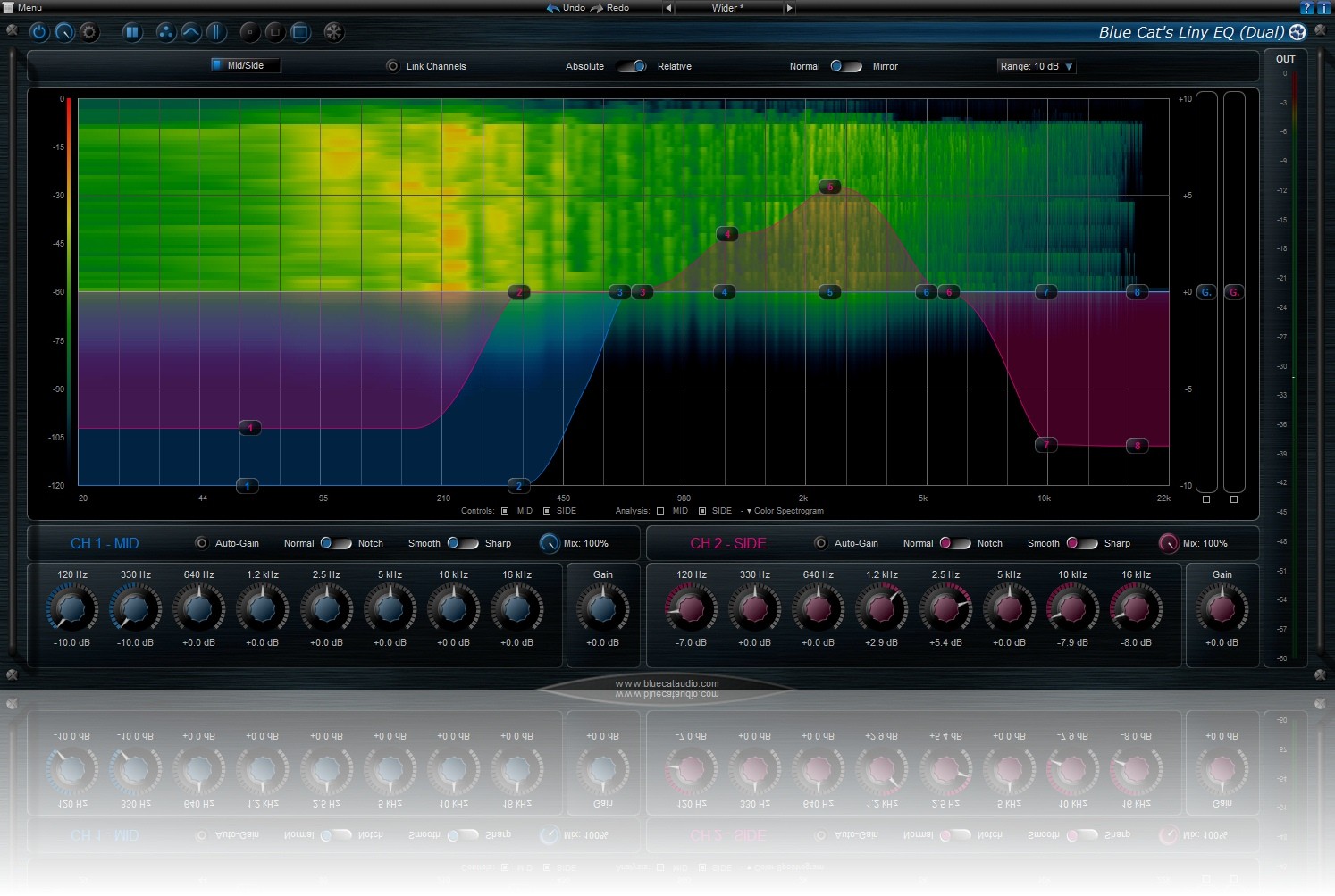1335x896 pixels.
Task: Click the two-bar pause-style toolbar icon
Action: click(131, 32)
